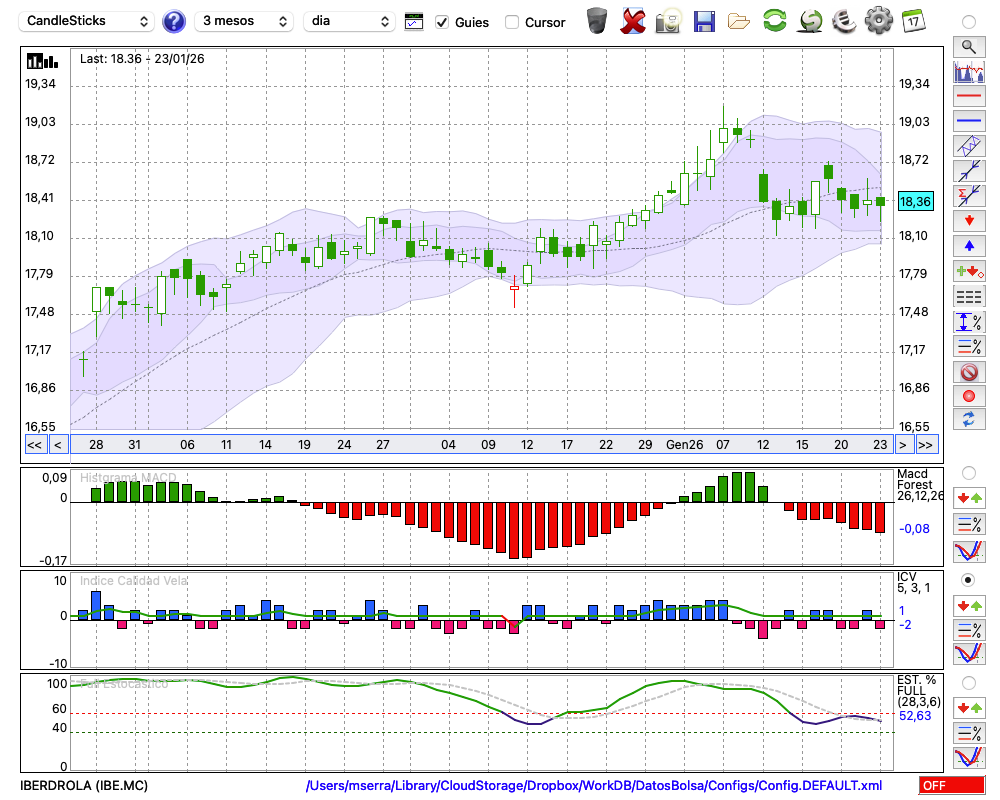This screenshot has height=800, width=1000.
Task: Click the 52,63 stochastic value
Action: click(x=915, y=716)
